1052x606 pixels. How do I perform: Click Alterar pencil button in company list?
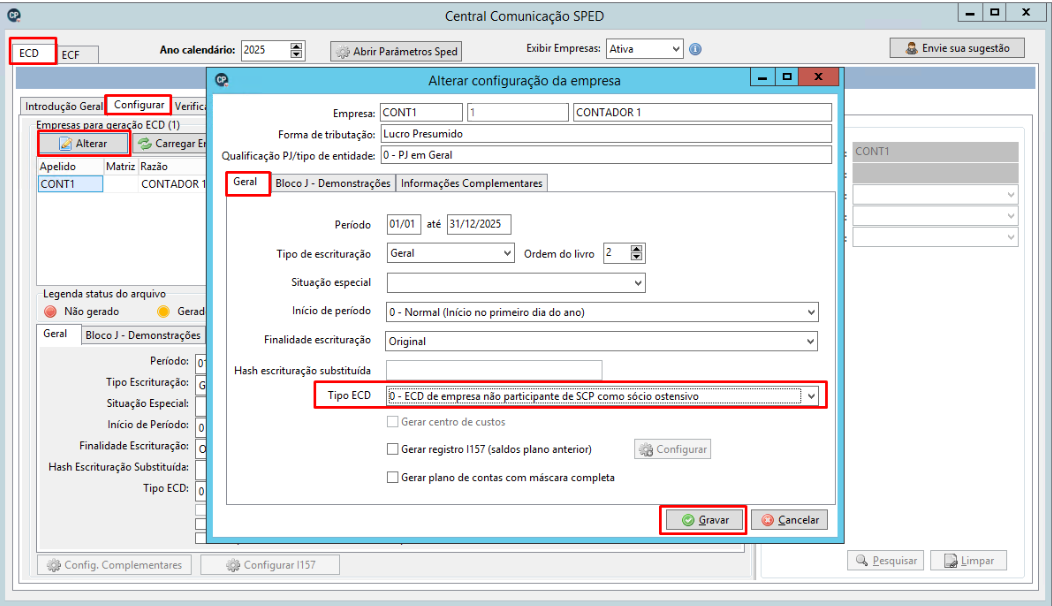tap(83, 143)
